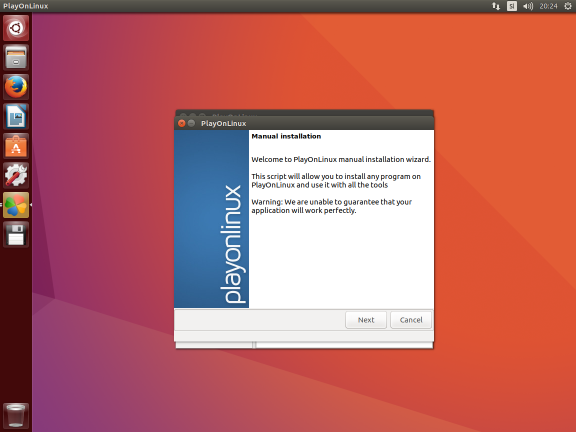Click the 'Warning: We are unable to guarantee' text

pos(331,206)
